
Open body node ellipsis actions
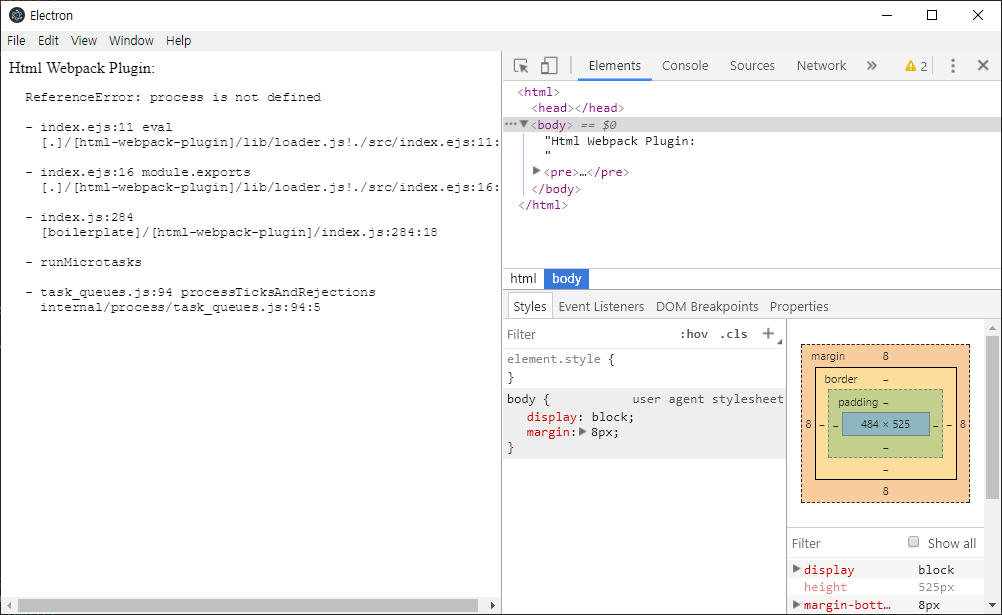(511, 124)
